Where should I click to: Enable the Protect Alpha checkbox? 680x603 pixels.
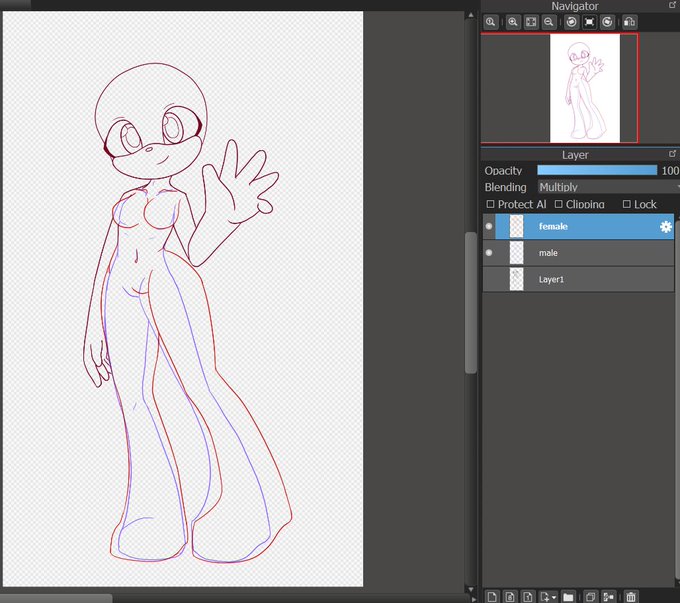490,204
